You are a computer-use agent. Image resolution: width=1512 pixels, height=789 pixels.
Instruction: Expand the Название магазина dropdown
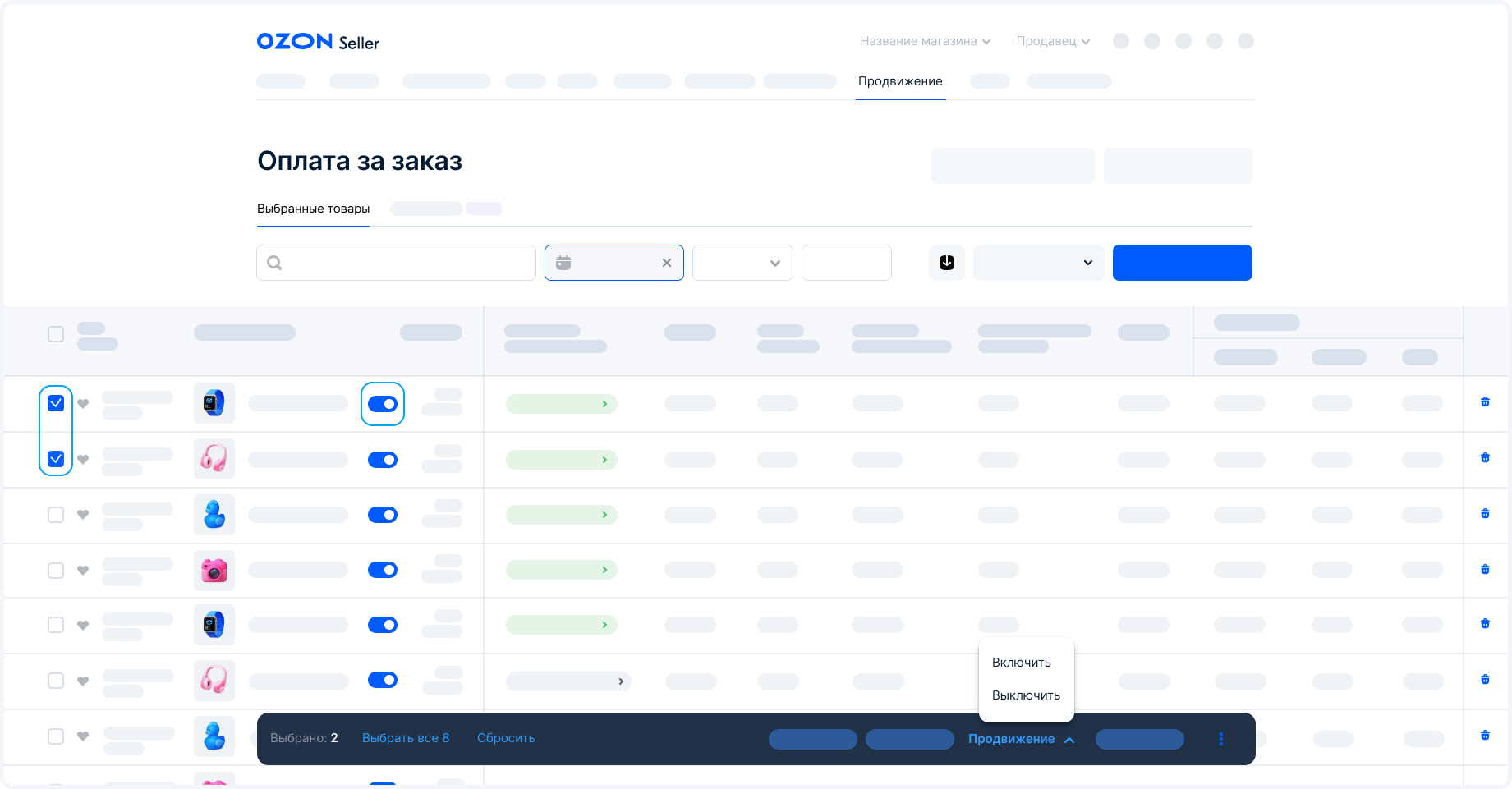(x=925, y=41)
